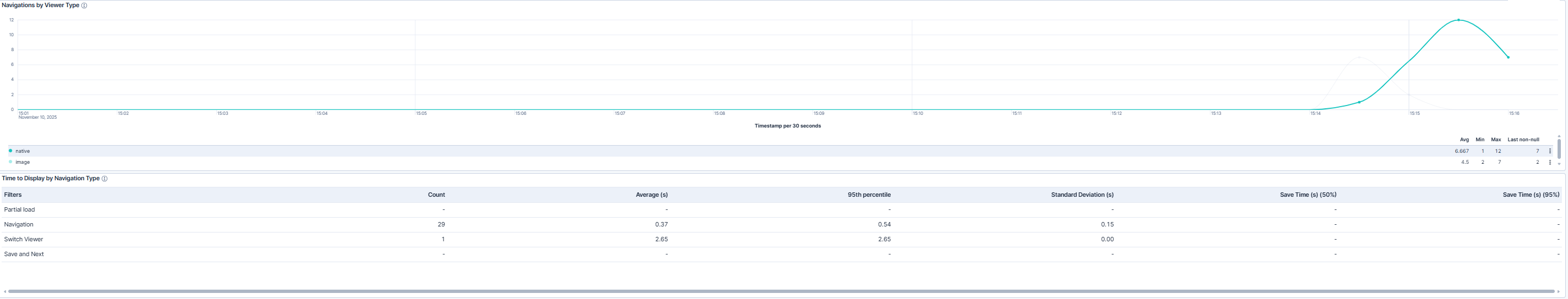Select the Partial load row label
1568x299 pixels.
point(19,209)
